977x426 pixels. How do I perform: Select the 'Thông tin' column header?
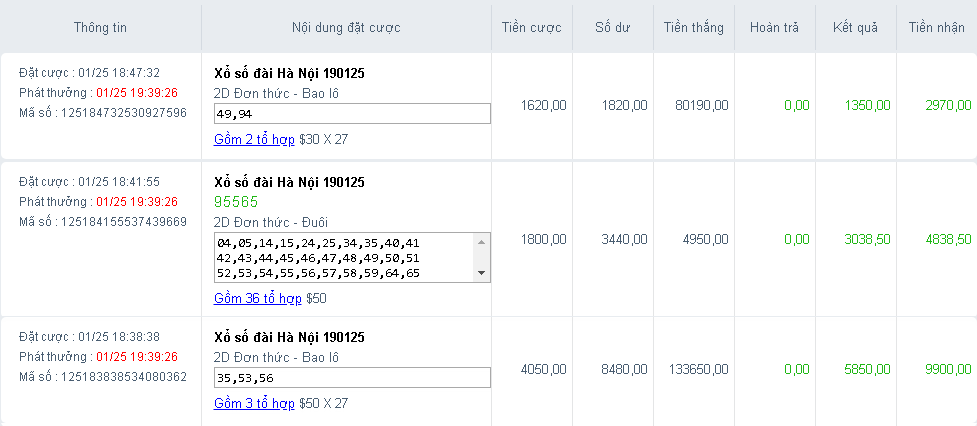[100, 26]
